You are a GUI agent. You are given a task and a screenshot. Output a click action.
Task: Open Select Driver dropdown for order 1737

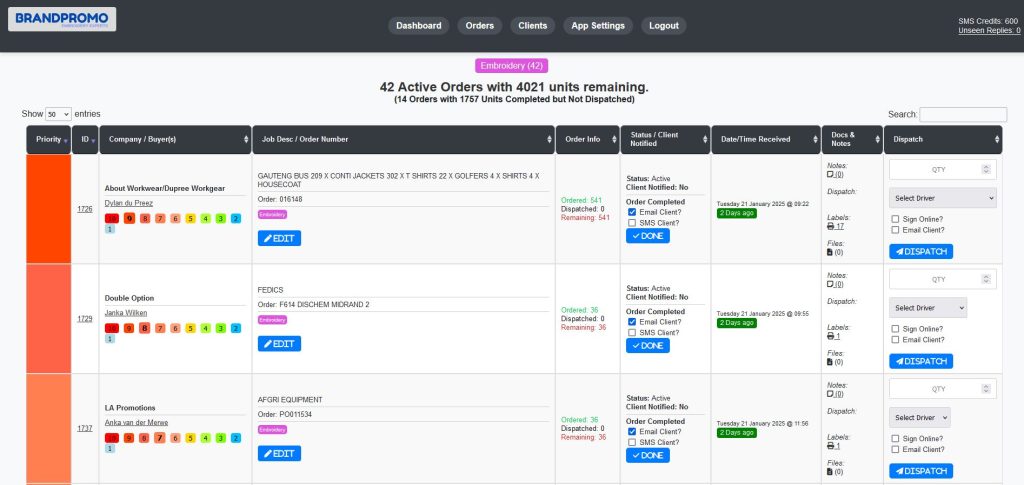(x=920, y=417)
